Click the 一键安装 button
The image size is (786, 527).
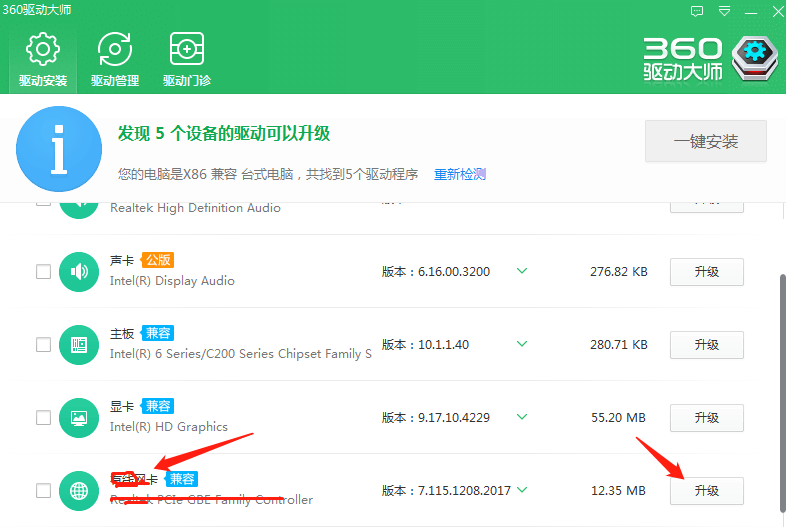click(x=706, y=141)
